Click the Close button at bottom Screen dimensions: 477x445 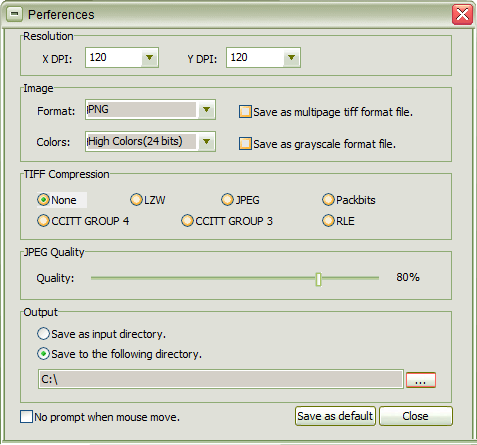coord(416,416)
